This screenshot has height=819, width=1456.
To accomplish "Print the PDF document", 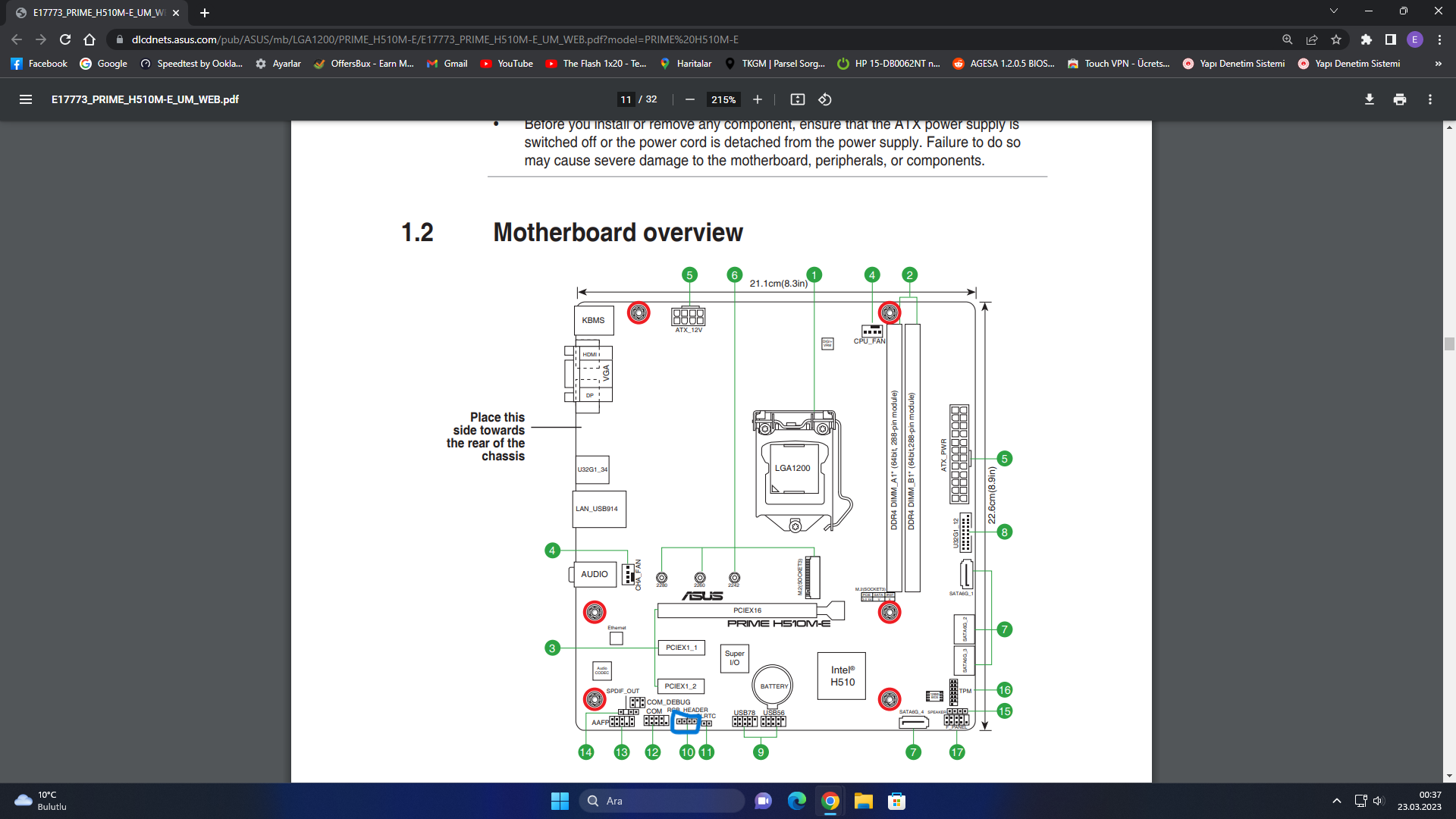I will tap(1399, 99).
